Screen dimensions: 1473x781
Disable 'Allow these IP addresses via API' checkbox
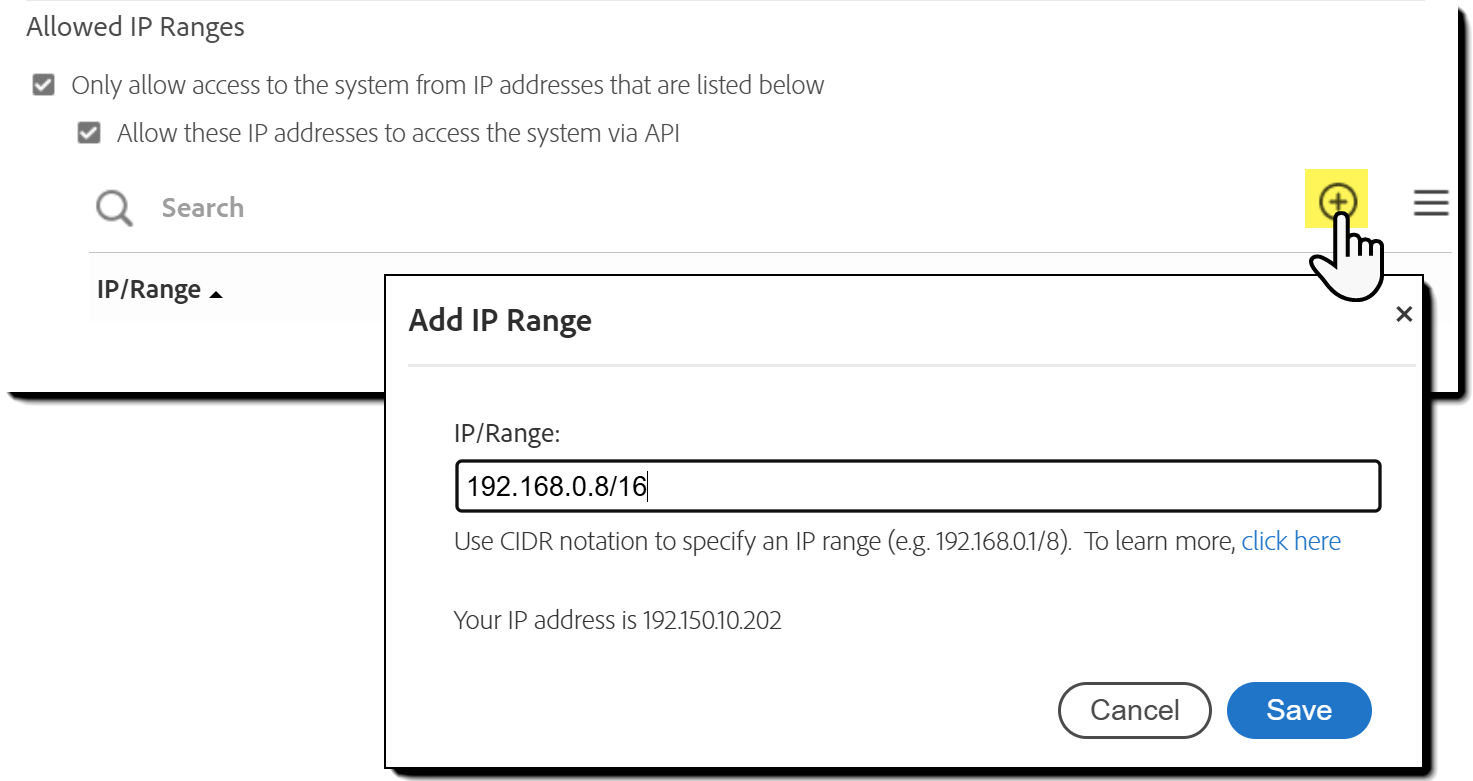89,132
